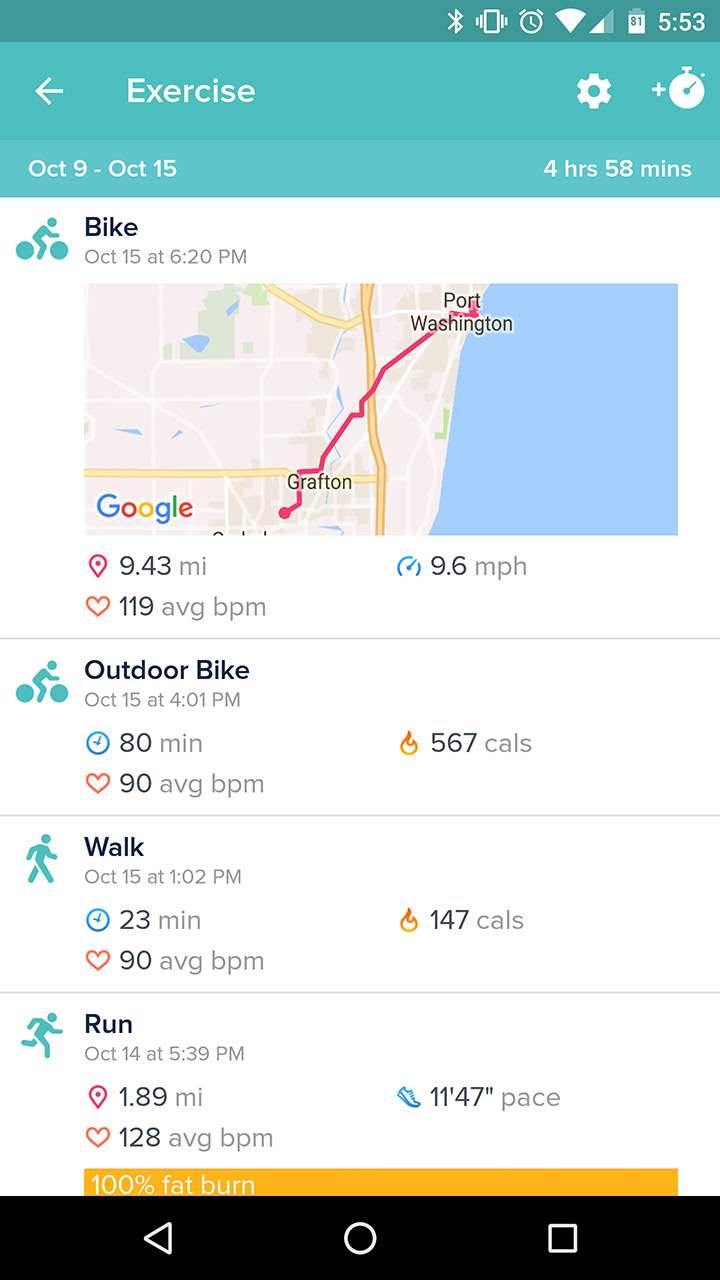Tap the Run activity icon
The image size is (720, 1280).
click(42, 1036)
